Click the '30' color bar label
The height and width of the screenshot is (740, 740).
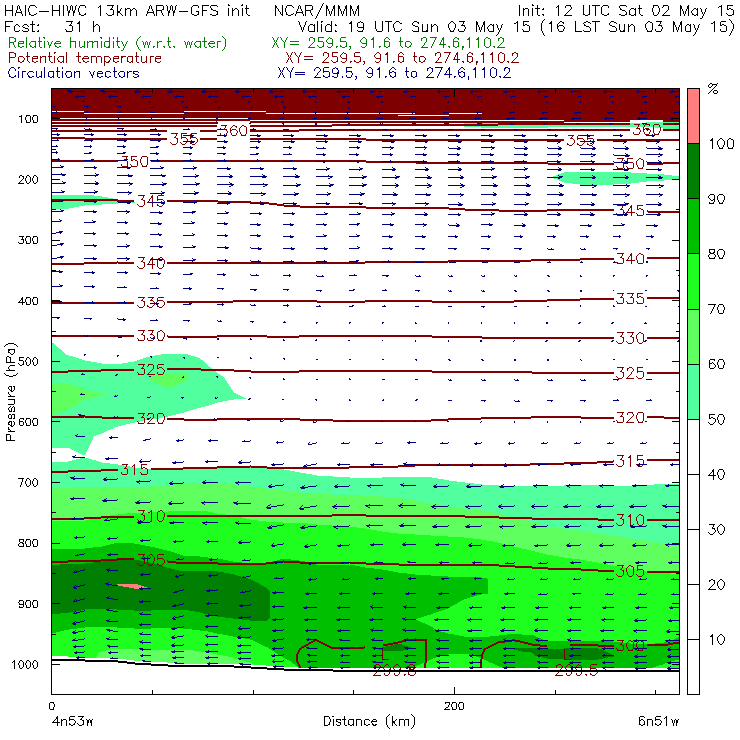point(716,530)
